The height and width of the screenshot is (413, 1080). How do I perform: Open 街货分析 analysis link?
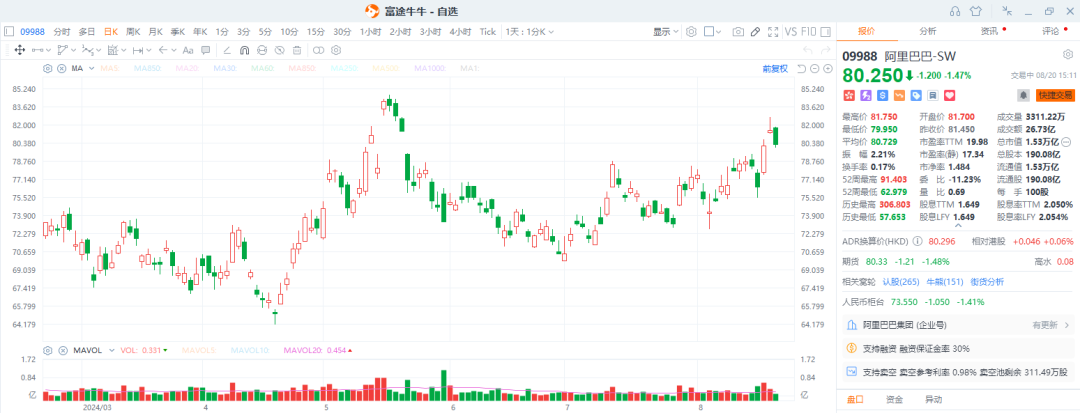click(x=986, y=282)
